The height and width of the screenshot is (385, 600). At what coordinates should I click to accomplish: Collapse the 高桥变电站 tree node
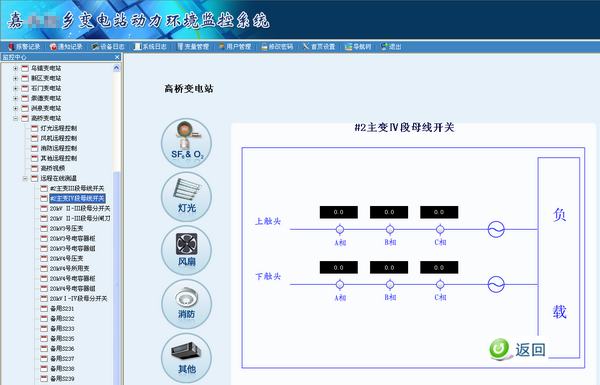tap(15, 119)
